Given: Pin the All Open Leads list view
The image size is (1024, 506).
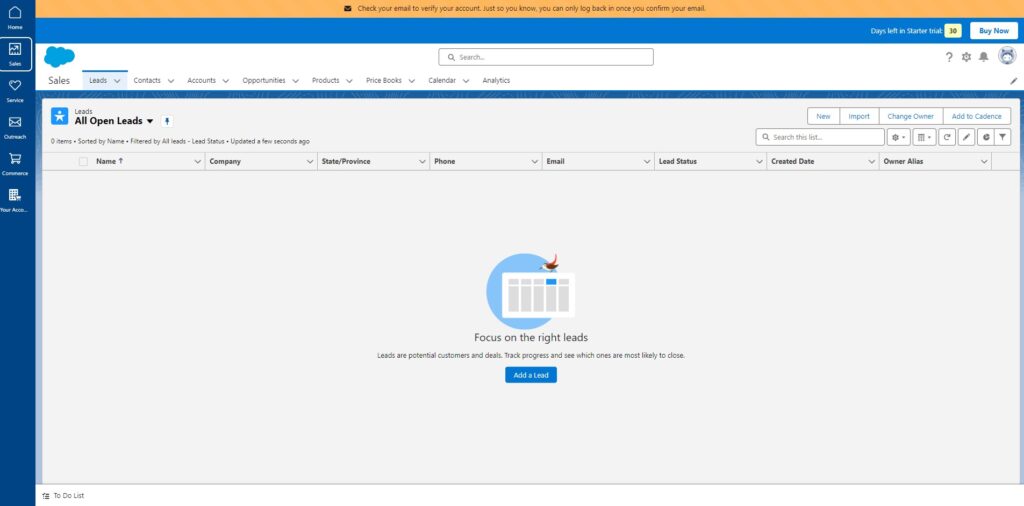Looking at the screenshot, I should point(167,121).
